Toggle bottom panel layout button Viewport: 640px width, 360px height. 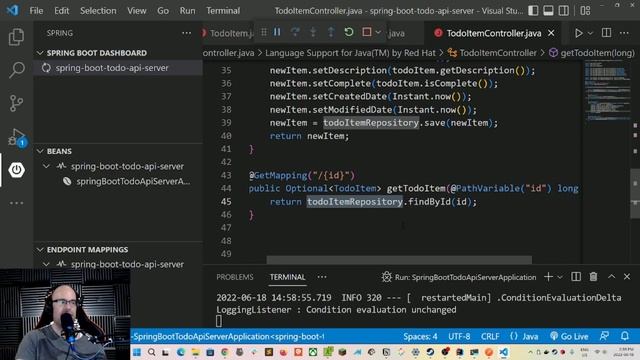(x=548, y=11)
